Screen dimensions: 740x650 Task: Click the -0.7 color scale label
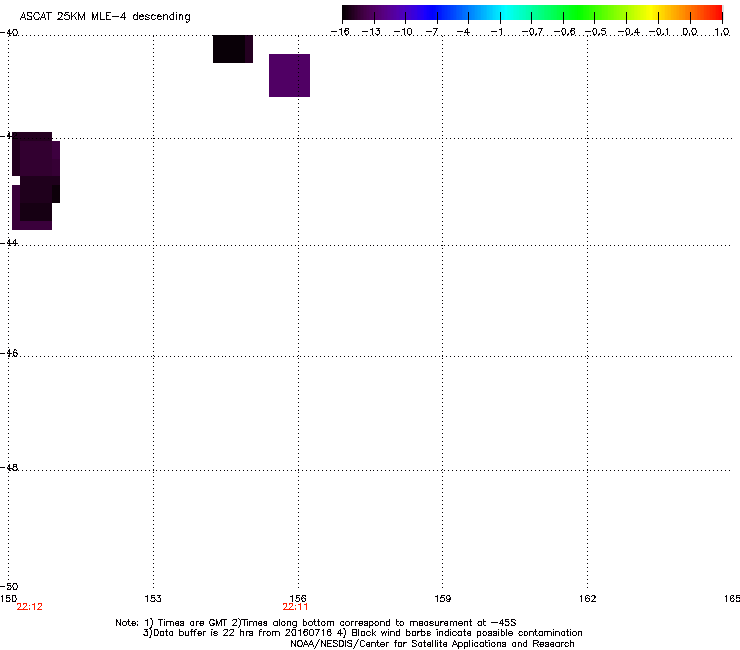[532, 32]
